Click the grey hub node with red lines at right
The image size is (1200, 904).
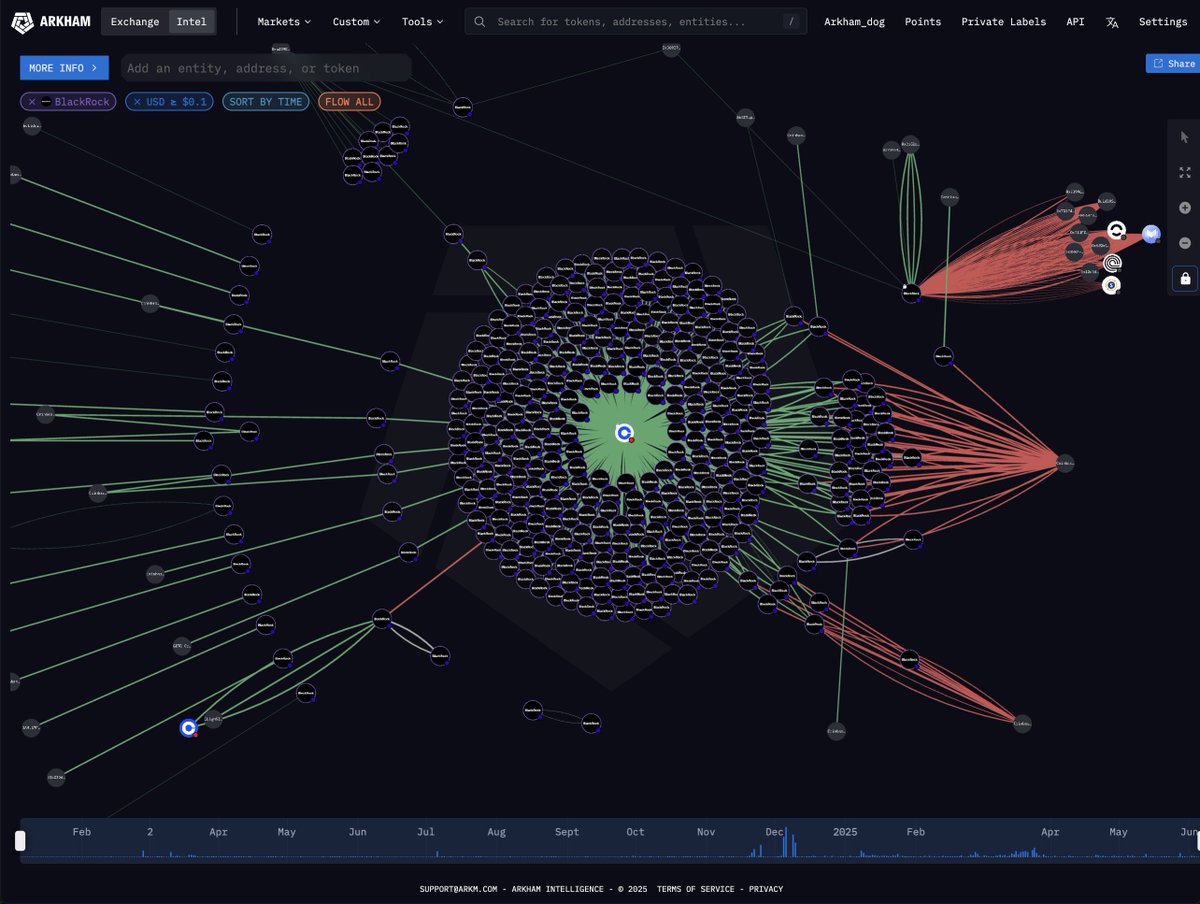point(1065,463)
